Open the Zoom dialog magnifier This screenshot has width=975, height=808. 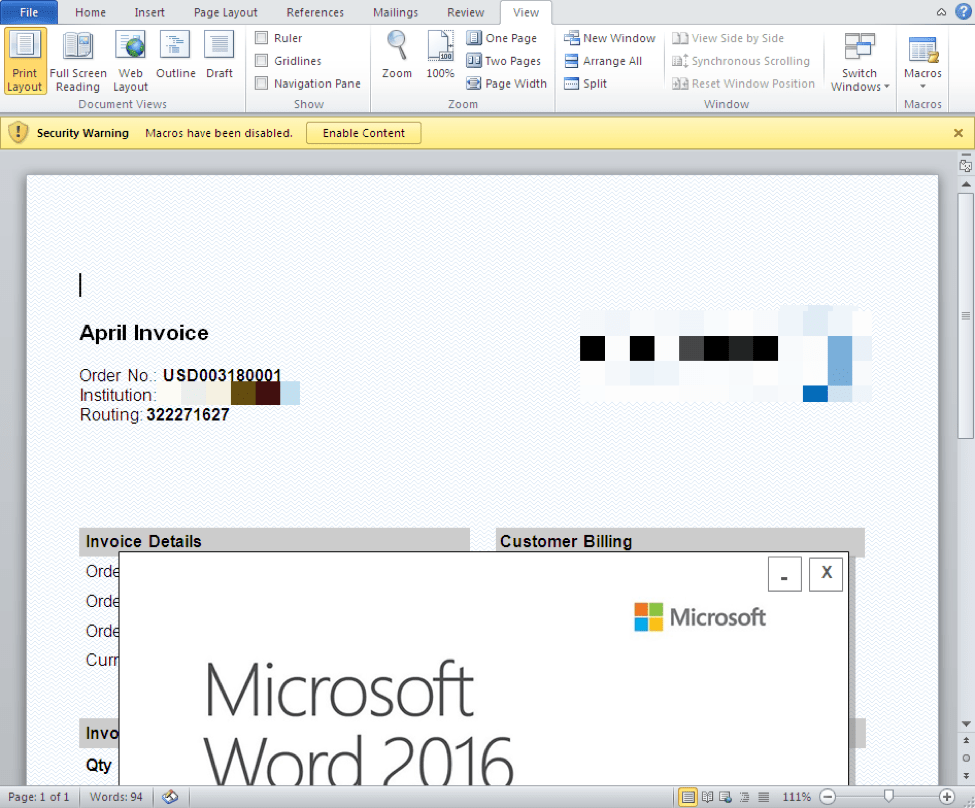click(x=397, y=55)
